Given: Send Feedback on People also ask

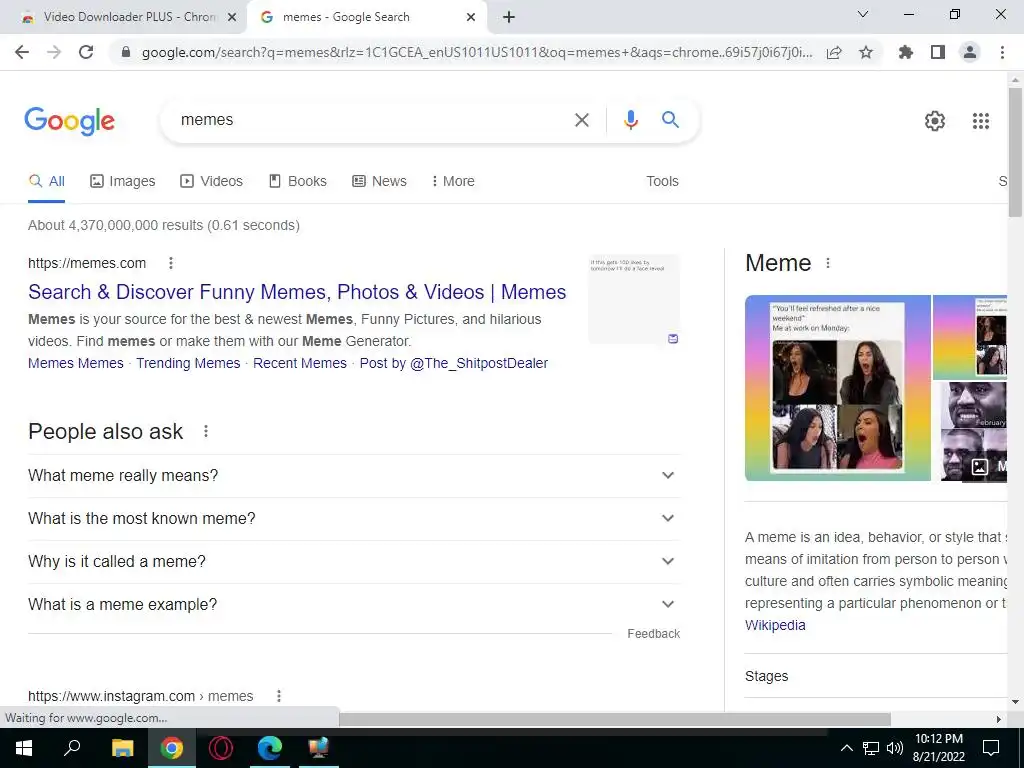Looking at the screenshot, I should point(654,634).
